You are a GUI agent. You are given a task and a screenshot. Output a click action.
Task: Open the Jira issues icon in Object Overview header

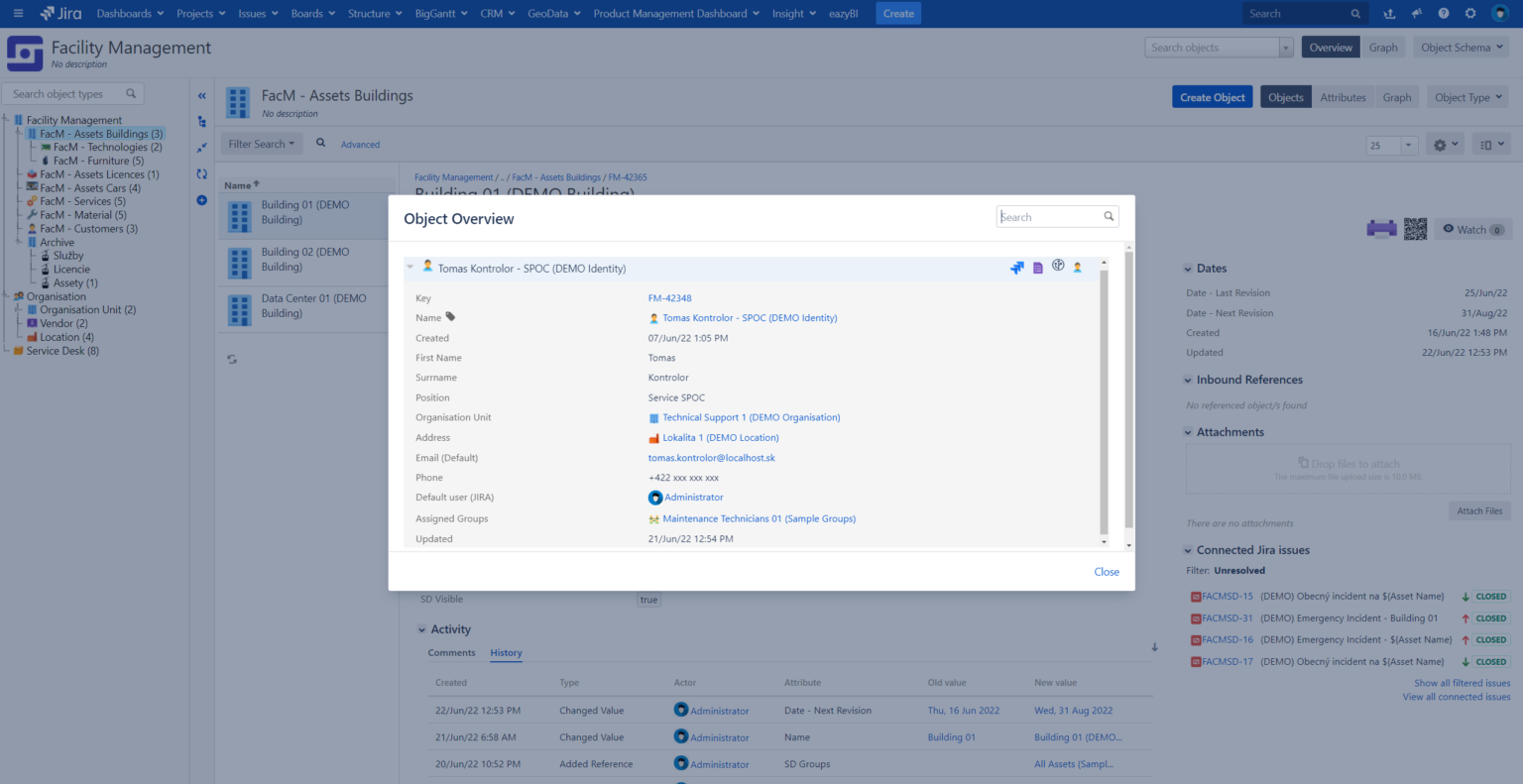1016,267
